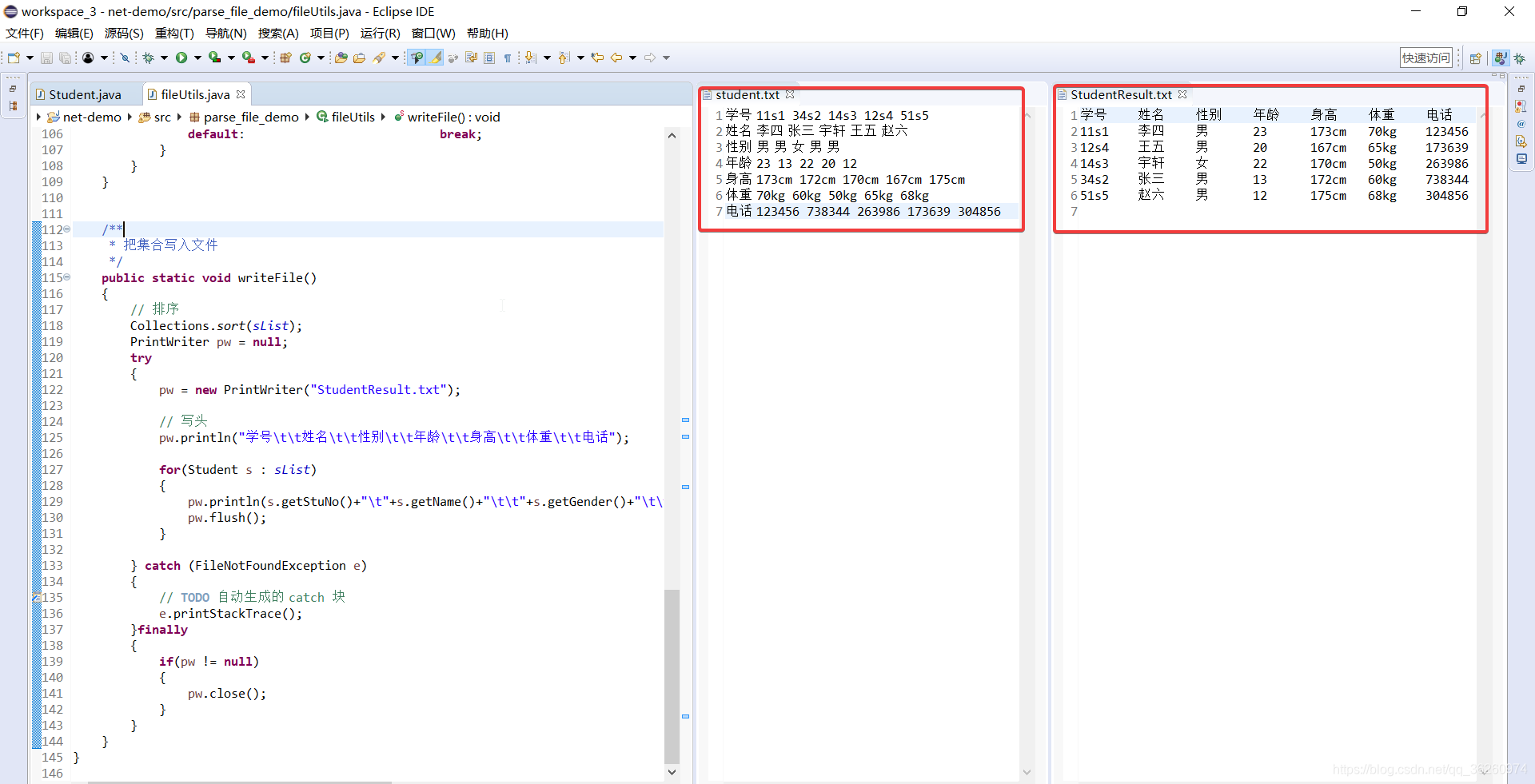Image resolution: width=1535 pixels, height=784 pixels.
Task: Click the Package Explorer icon in left trim
Action: pyautogui.click(x=13, y=106)
